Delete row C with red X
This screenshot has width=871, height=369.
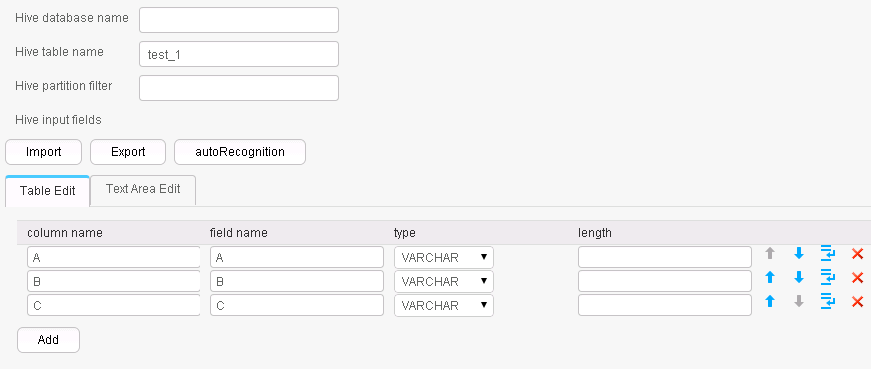[x=857, y=302]
